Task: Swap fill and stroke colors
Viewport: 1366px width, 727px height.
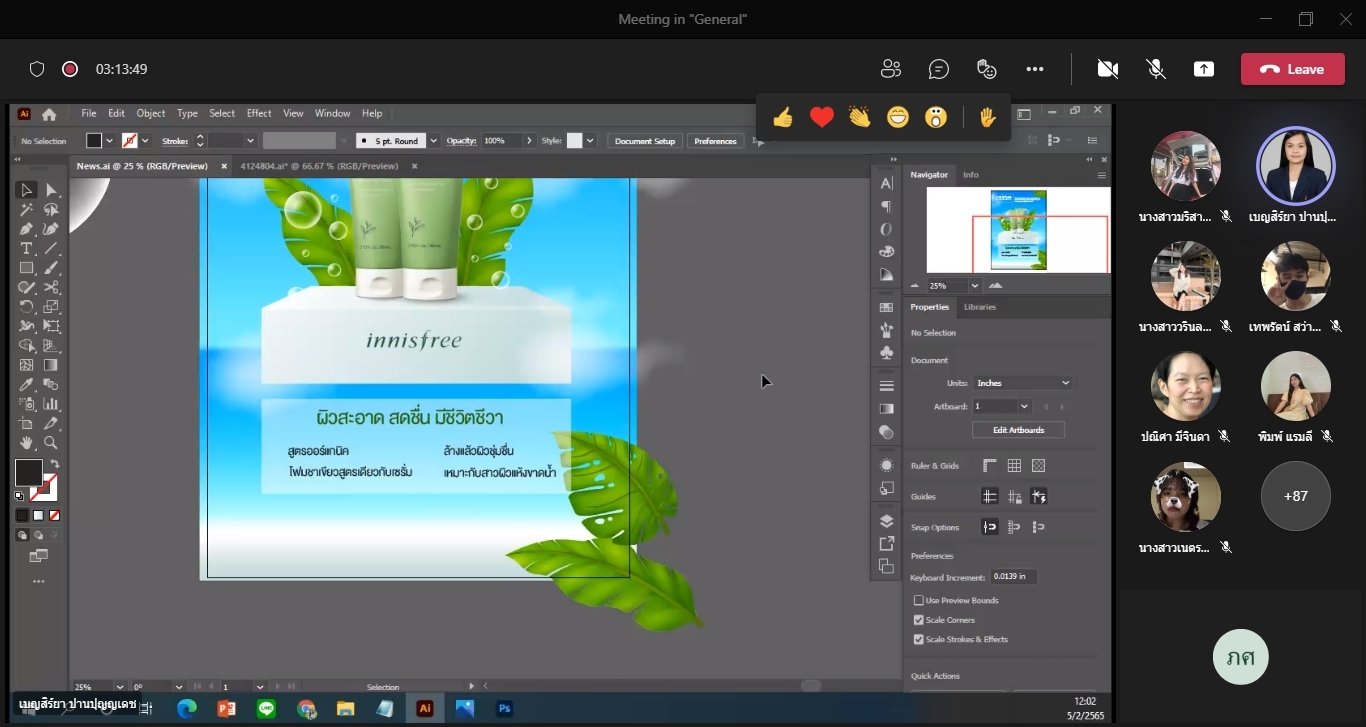Action: tap(54, 464)
